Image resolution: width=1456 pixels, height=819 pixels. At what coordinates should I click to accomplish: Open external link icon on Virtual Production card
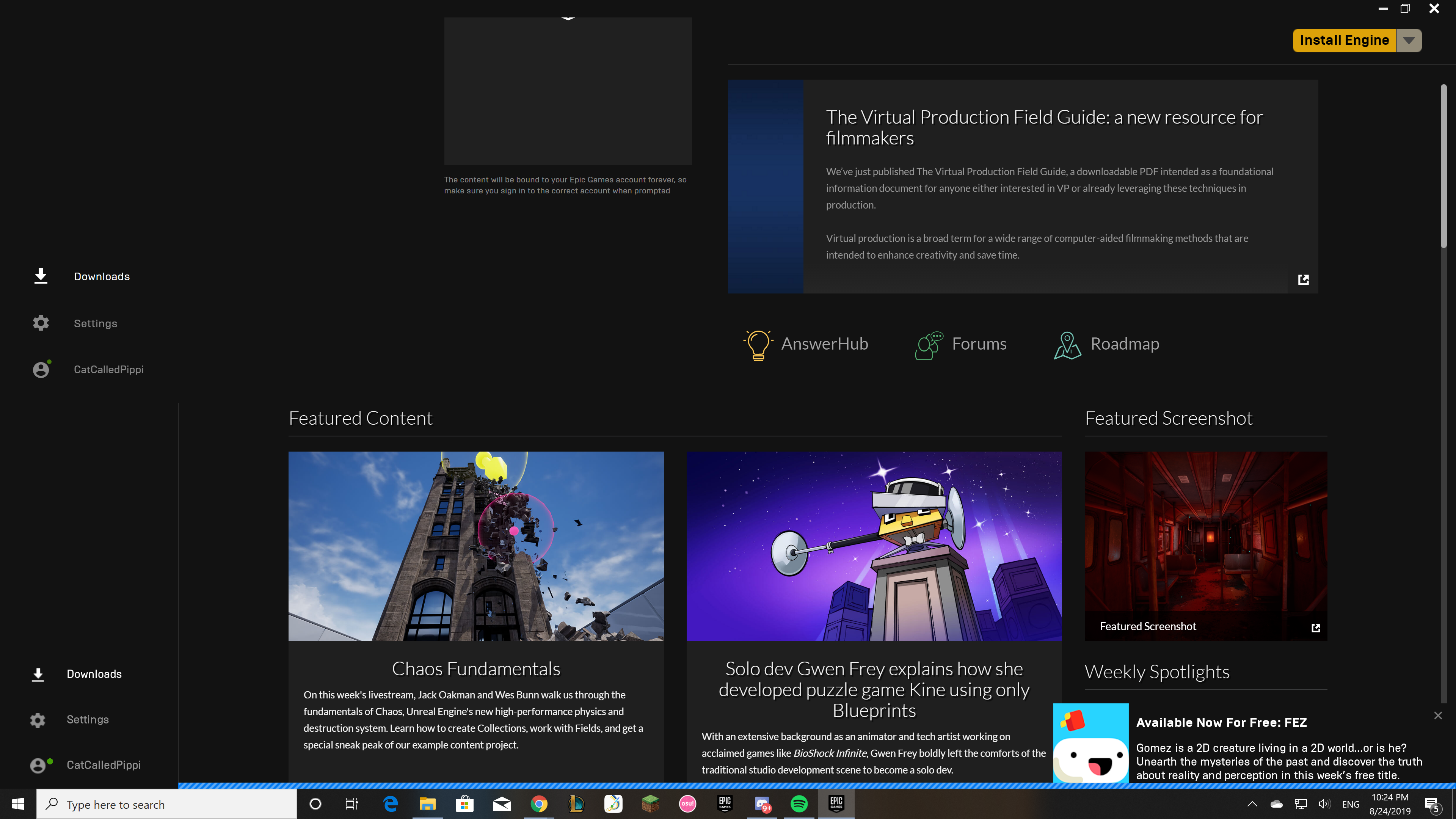1304,280
